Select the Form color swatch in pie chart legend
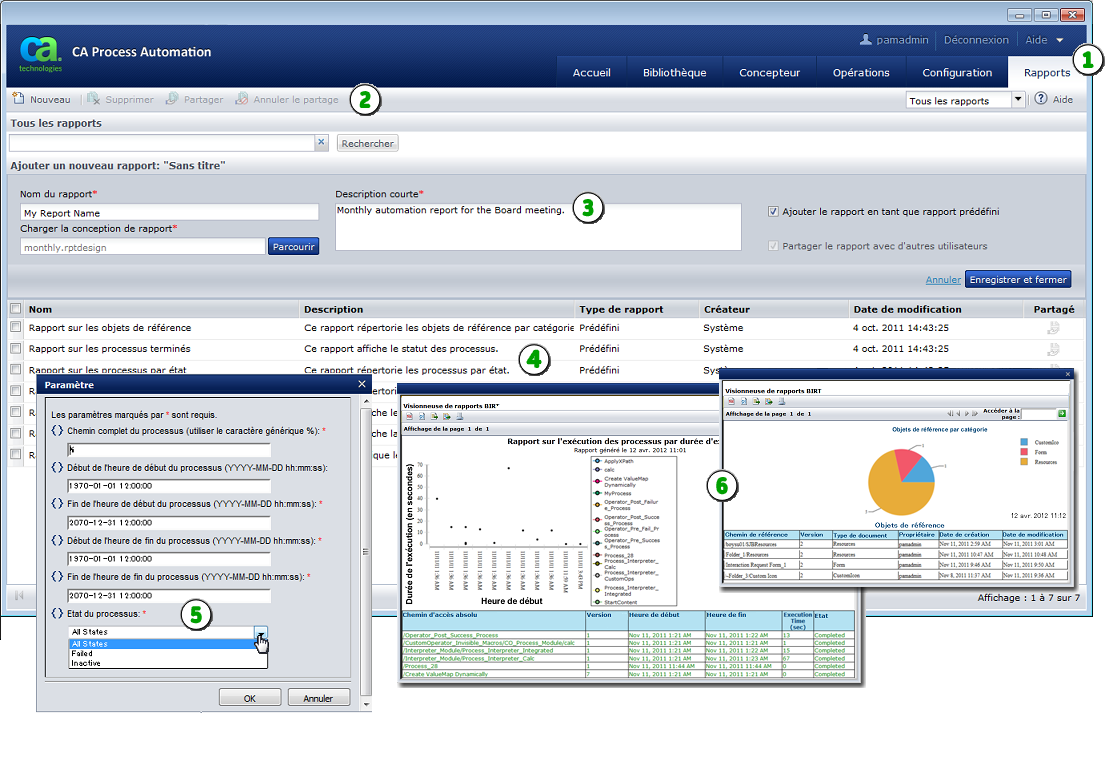The height and width of the screenshot is (760, 1120). [1022, 452]
